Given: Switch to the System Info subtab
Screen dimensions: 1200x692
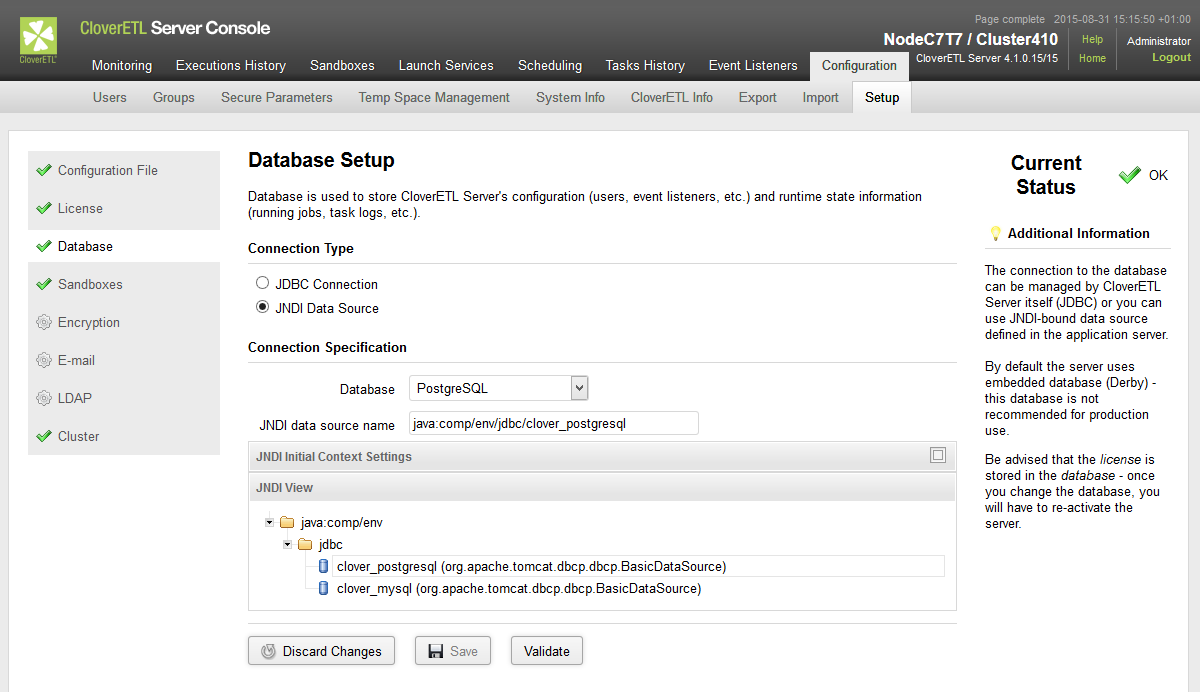Looking at the screenshot, I should point(570,97).
